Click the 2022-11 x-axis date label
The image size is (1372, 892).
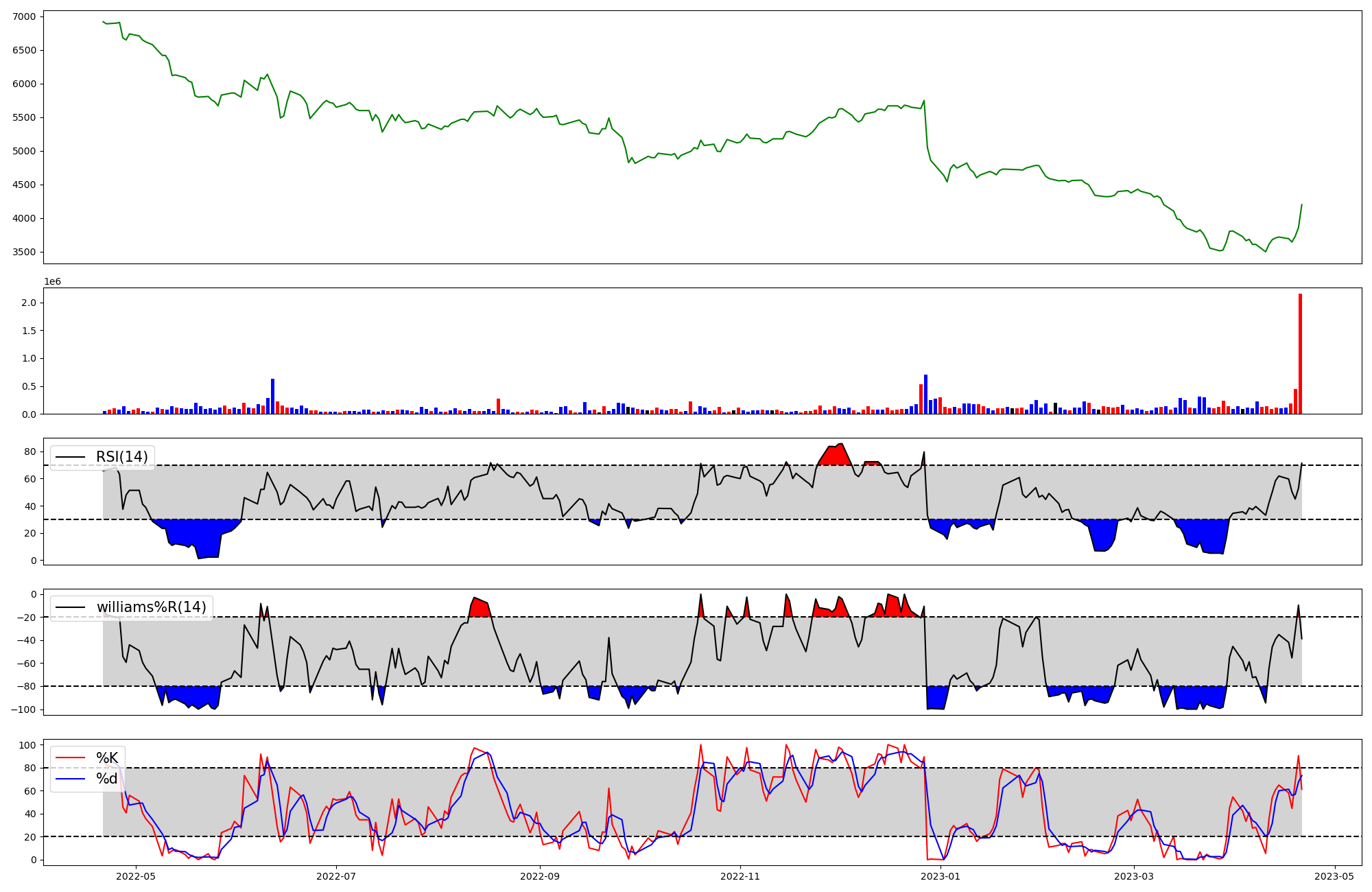pyautogui.click(x=740, y=876)
